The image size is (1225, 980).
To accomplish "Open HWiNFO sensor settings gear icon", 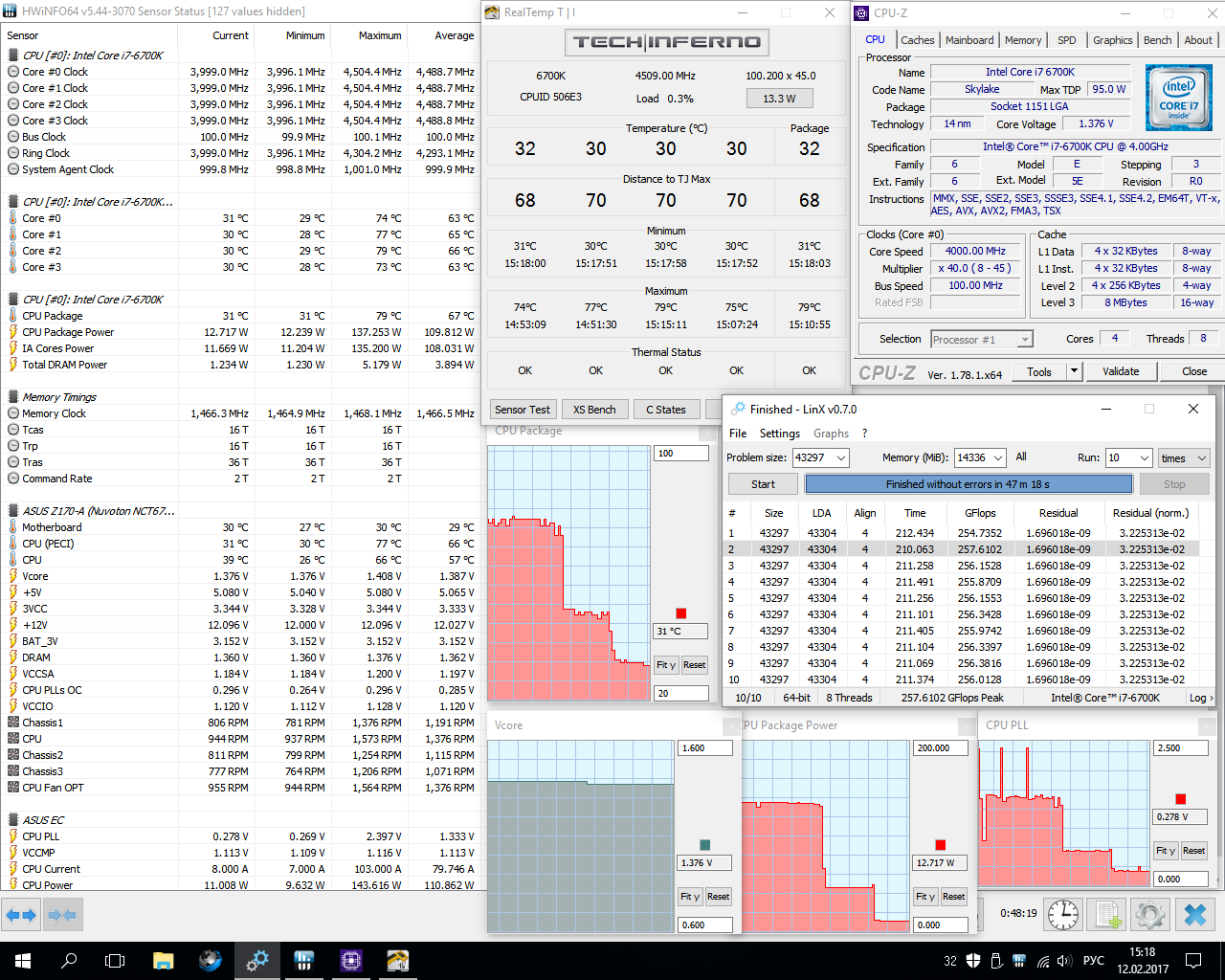I will [x=1151, y=914].
